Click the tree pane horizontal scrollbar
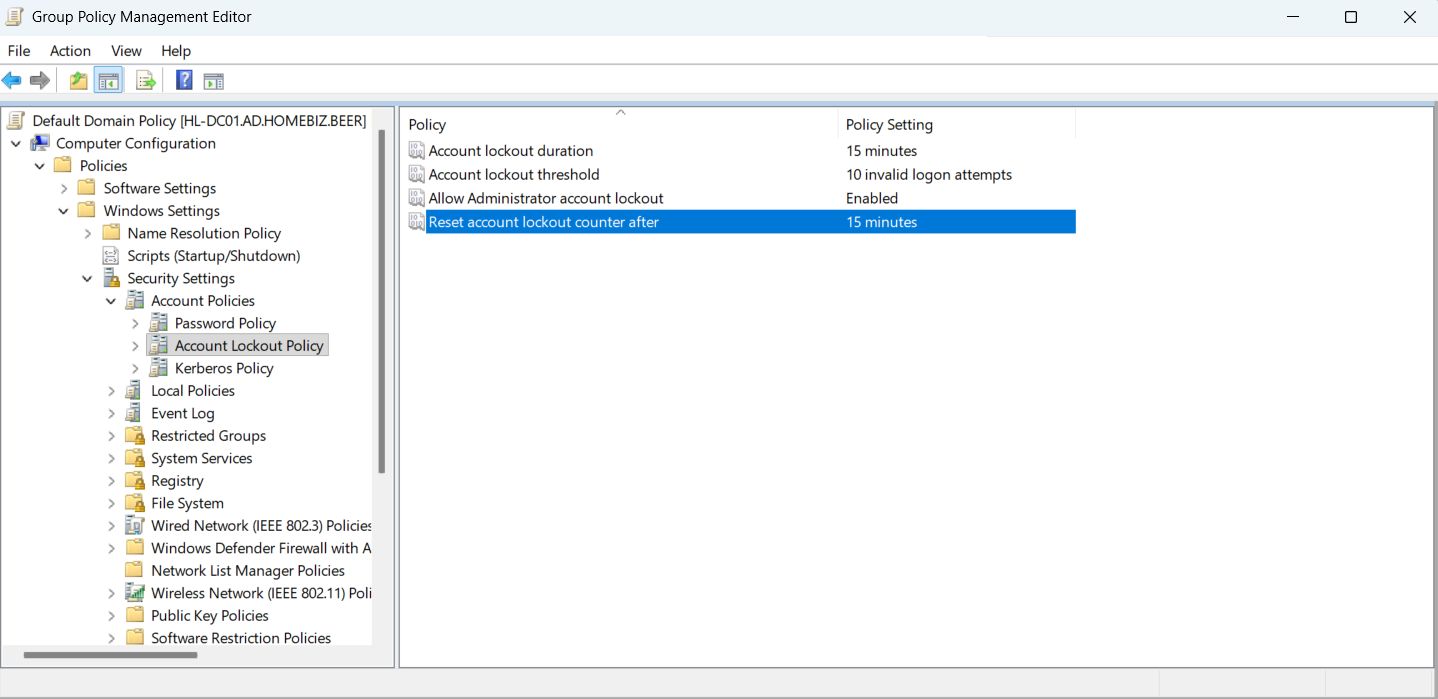 pyautogui.click(x=110, y=655)
